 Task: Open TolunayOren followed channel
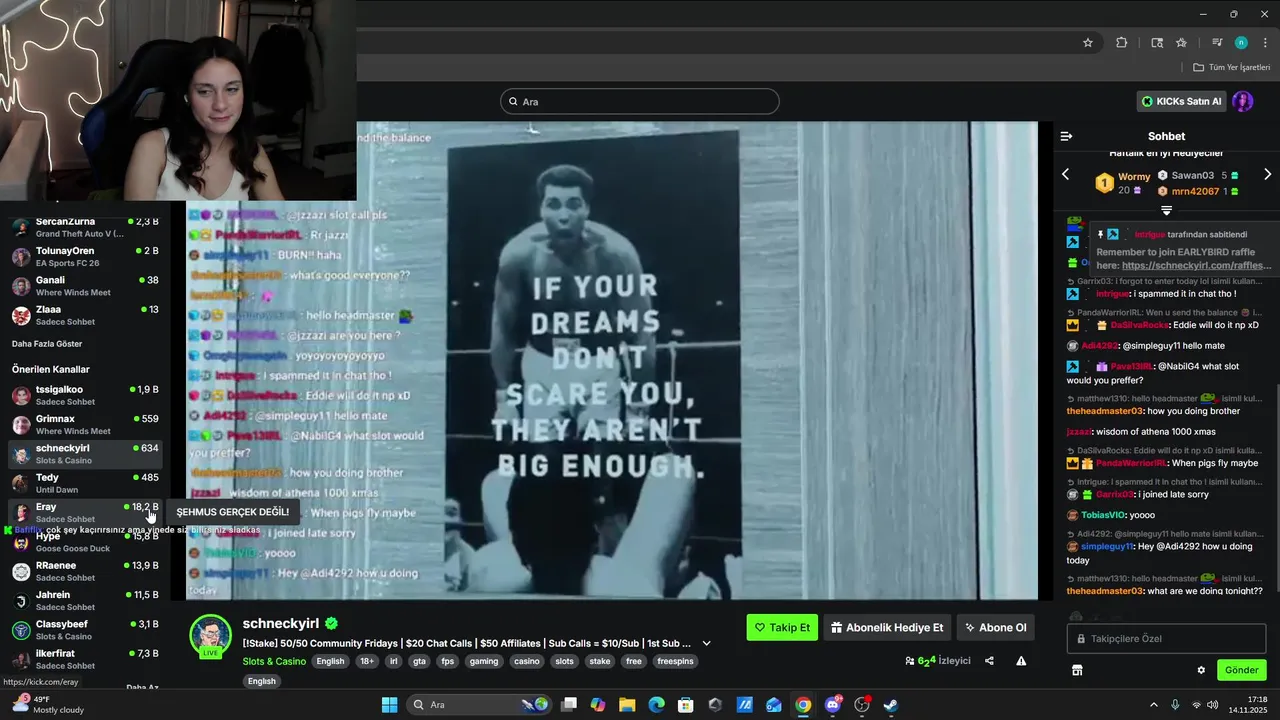(85, 256)
